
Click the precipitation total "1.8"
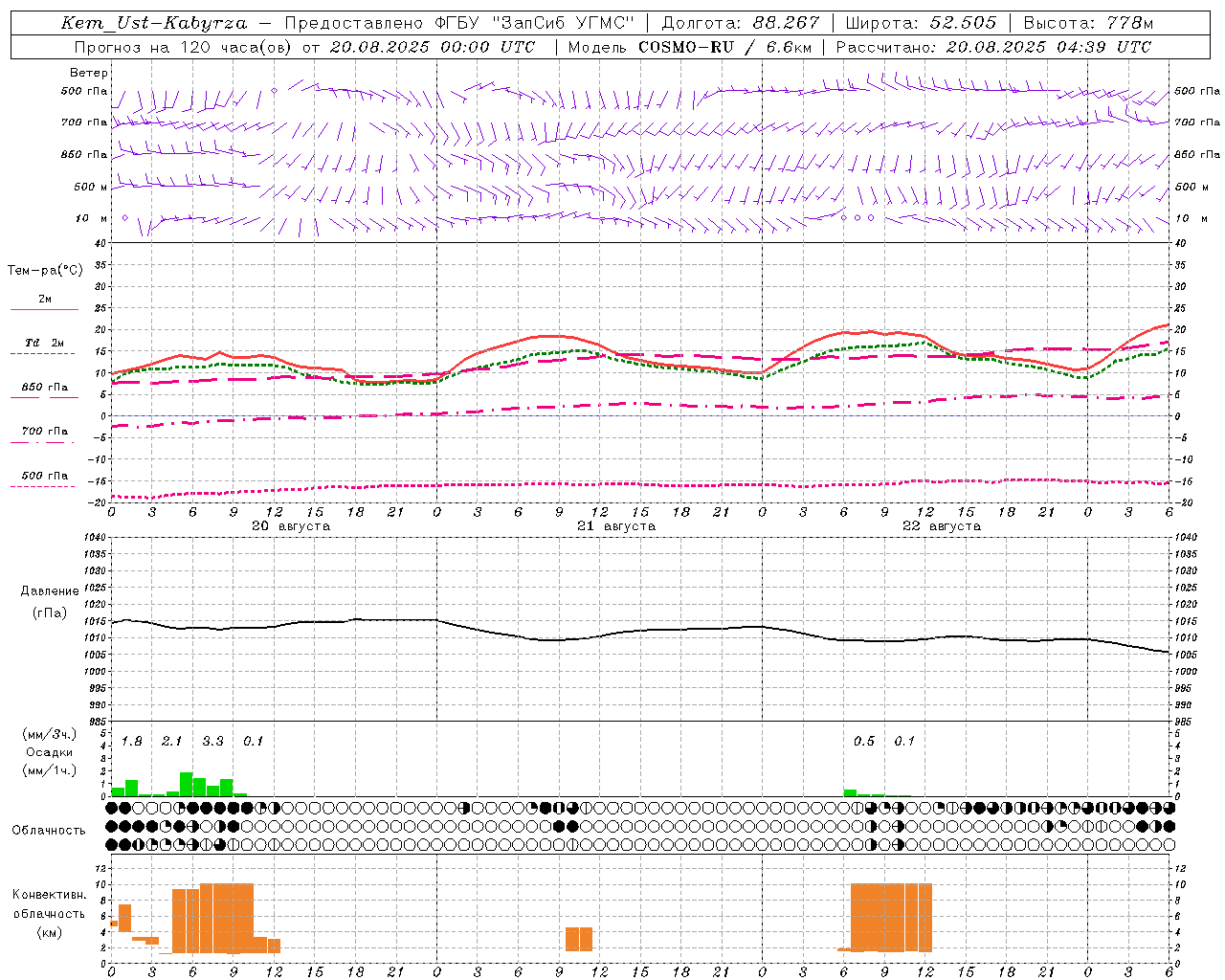click(x=132, y=742)
